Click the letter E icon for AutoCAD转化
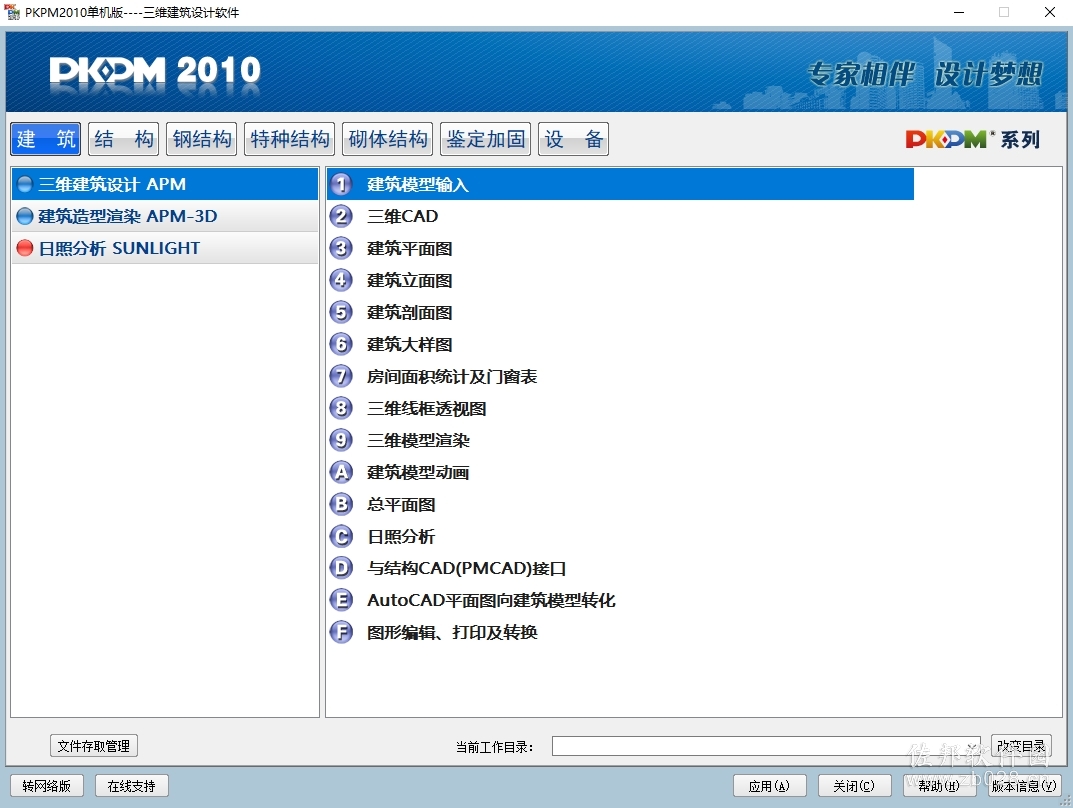Image resolution: width=1073 pixels, height=808 pixels. click(341, 600)
